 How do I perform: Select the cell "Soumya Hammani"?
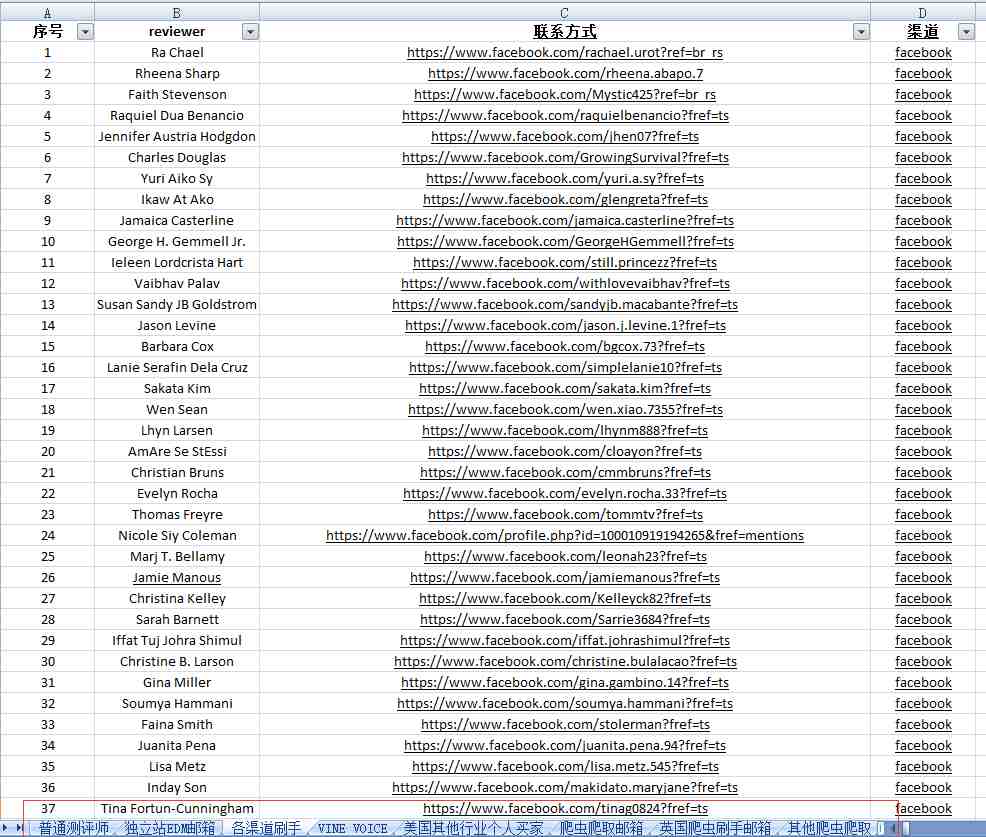tap(177, 704)
